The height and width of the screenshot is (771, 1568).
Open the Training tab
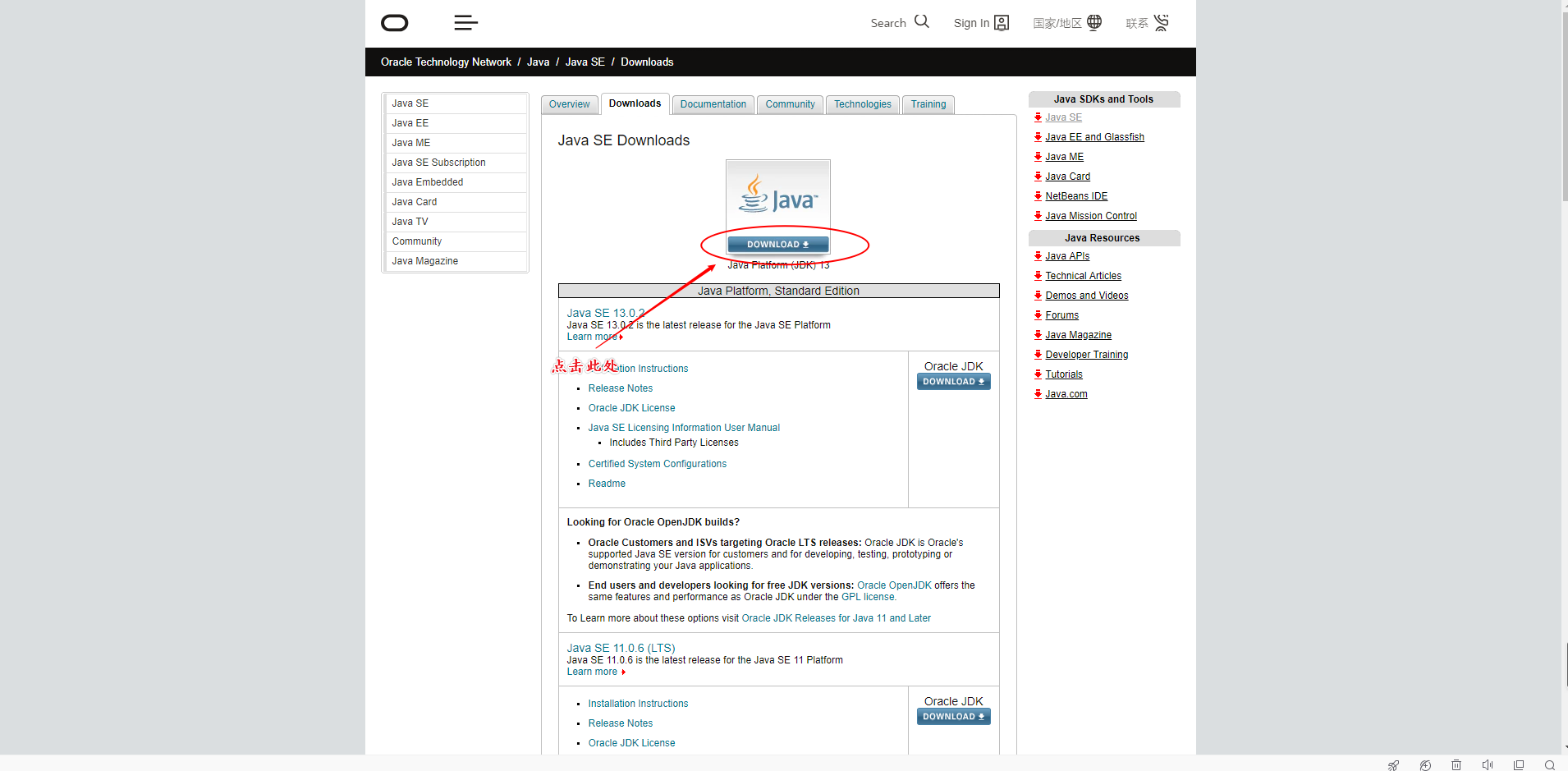click(x=928, y=104)
